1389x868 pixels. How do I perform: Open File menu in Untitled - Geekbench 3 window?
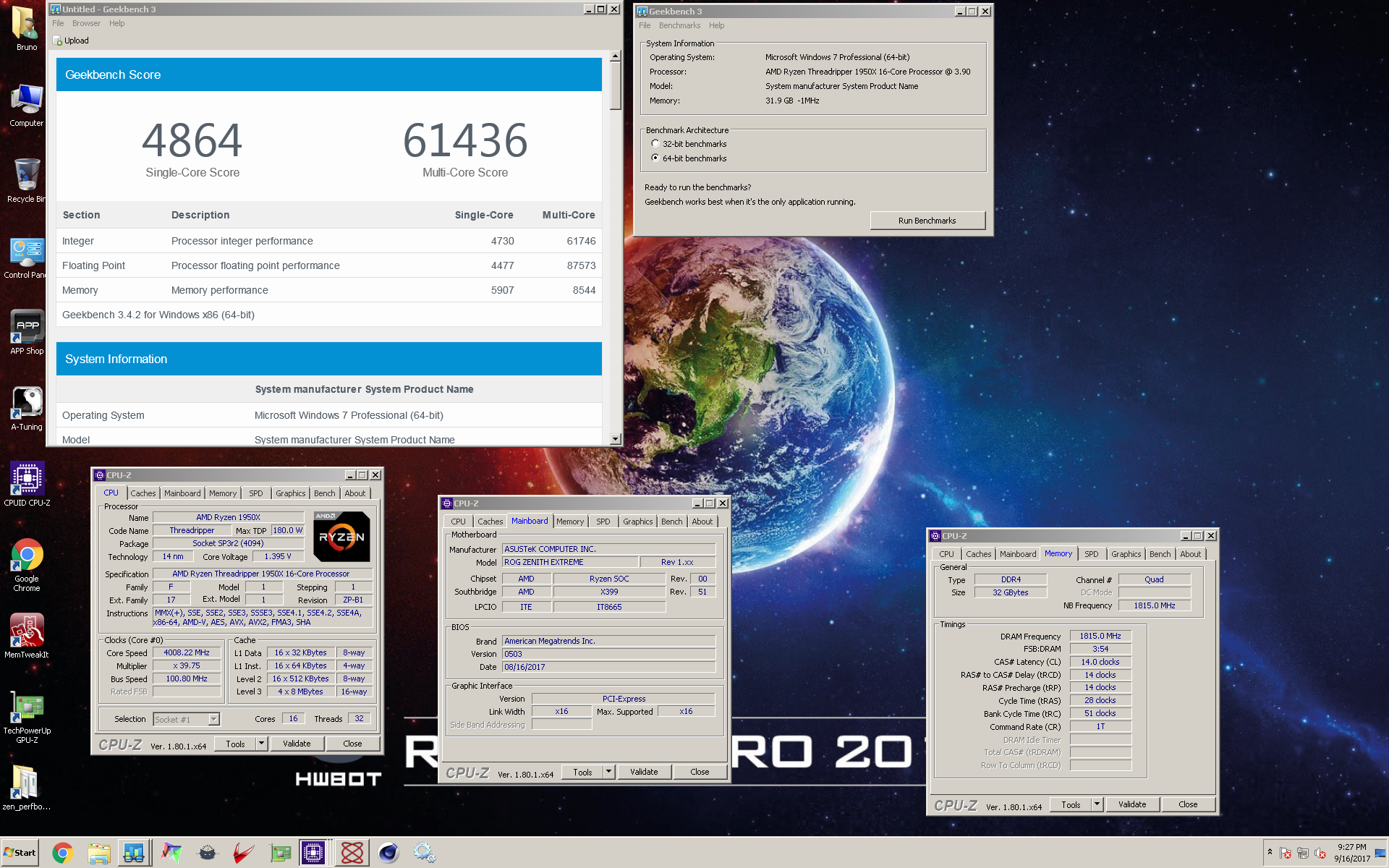(x=58, y=23)
